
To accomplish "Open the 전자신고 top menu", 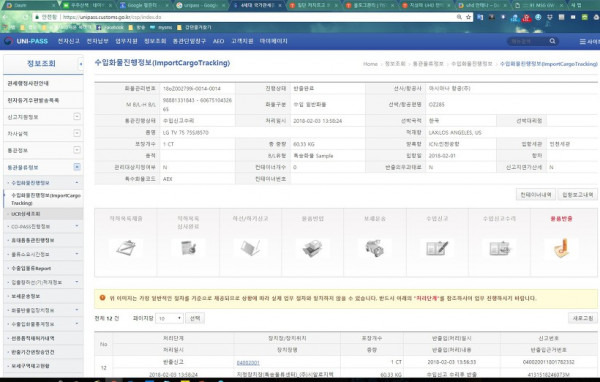I will click(x=69, y=41).
